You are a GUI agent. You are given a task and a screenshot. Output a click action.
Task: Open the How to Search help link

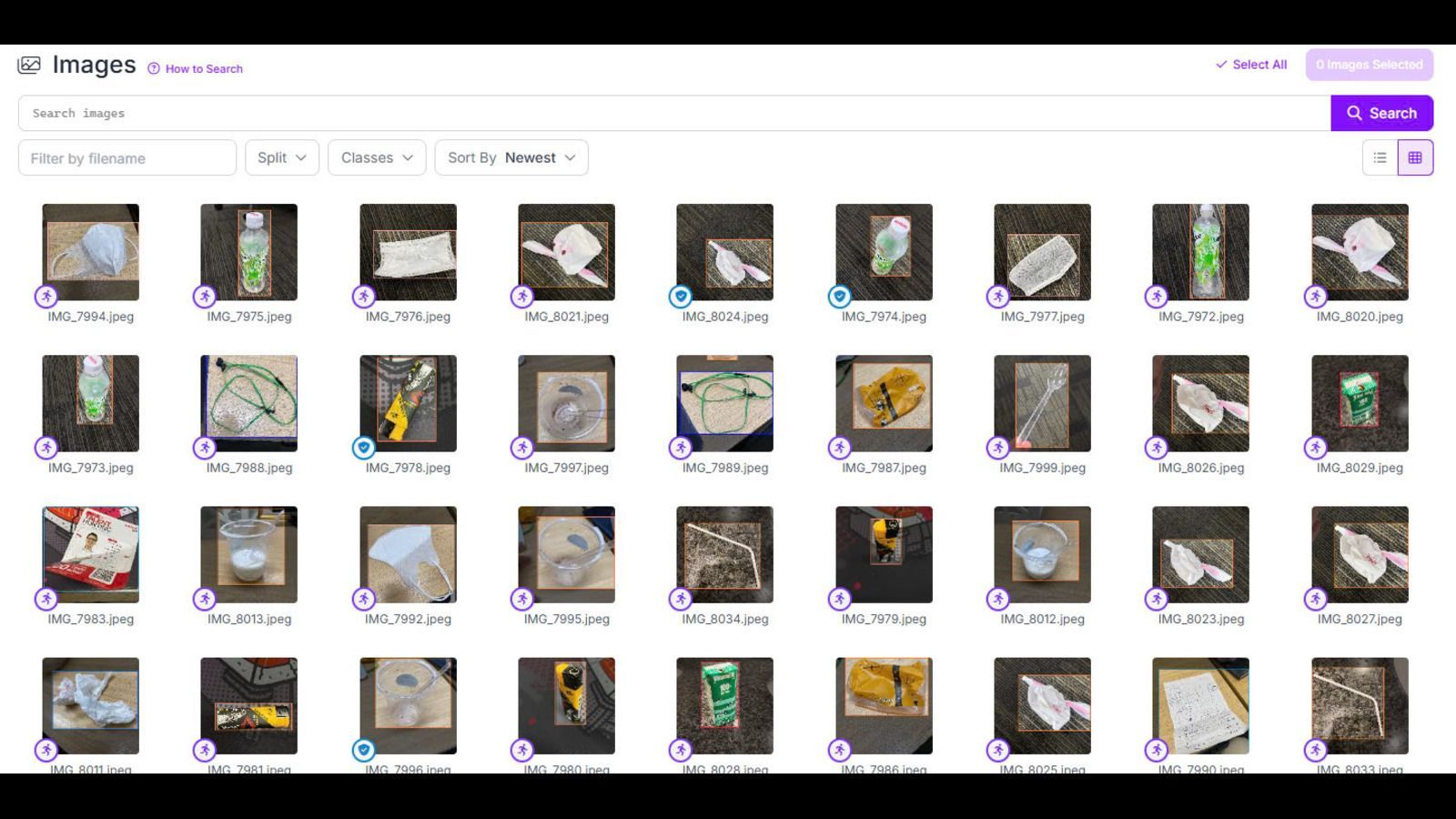point(196,68)
